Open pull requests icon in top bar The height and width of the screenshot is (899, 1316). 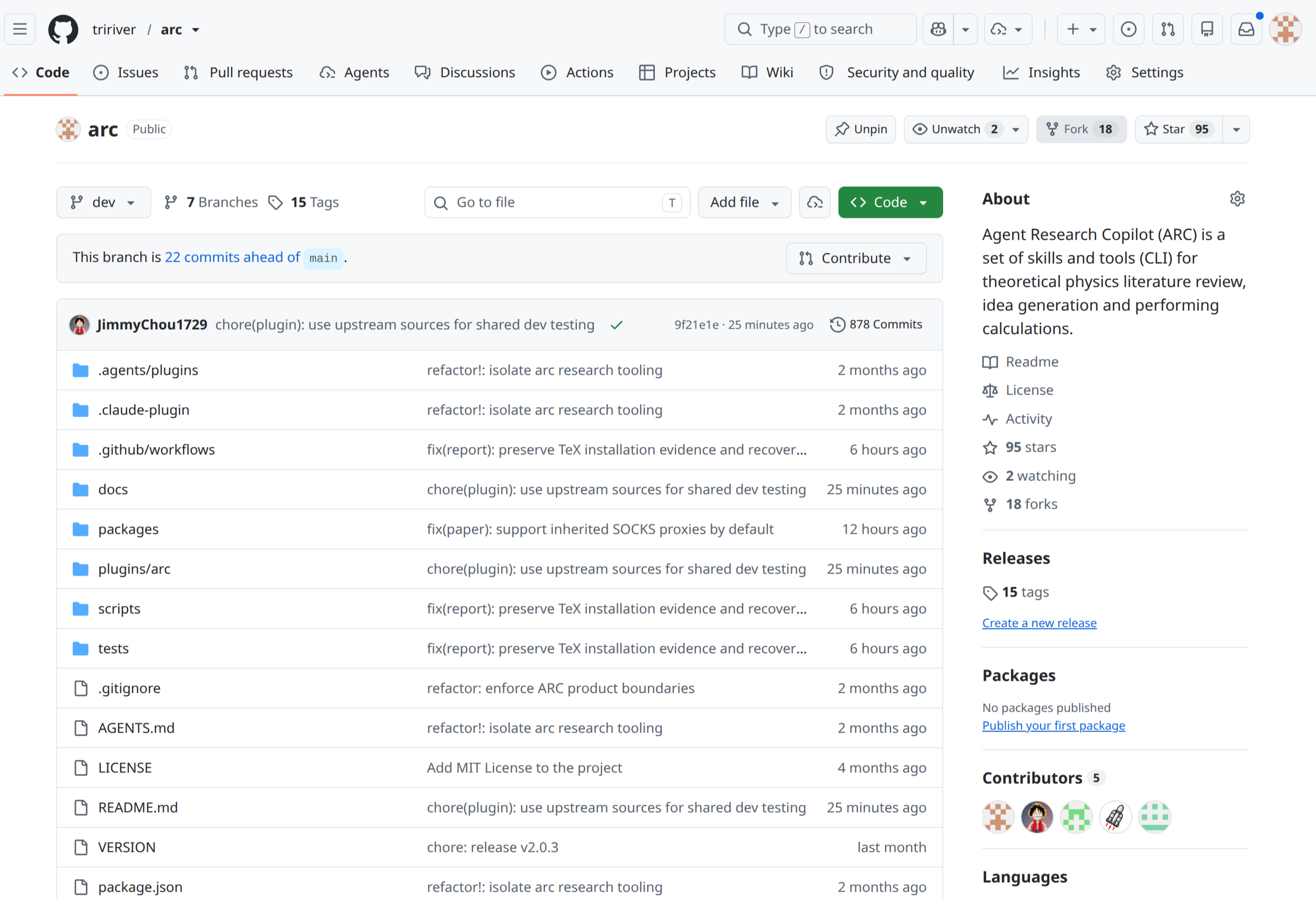[1167, 29]
